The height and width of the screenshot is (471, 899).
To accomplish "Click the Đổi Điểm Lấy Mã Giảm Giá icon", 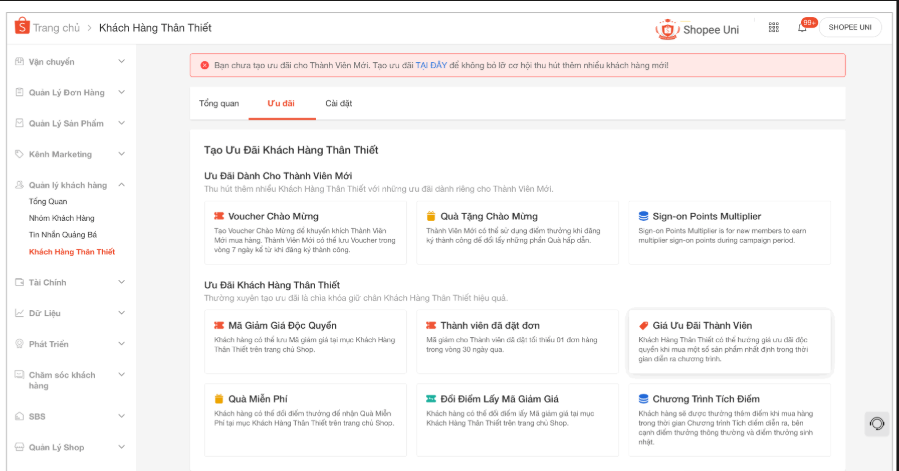I will [431, 399].
